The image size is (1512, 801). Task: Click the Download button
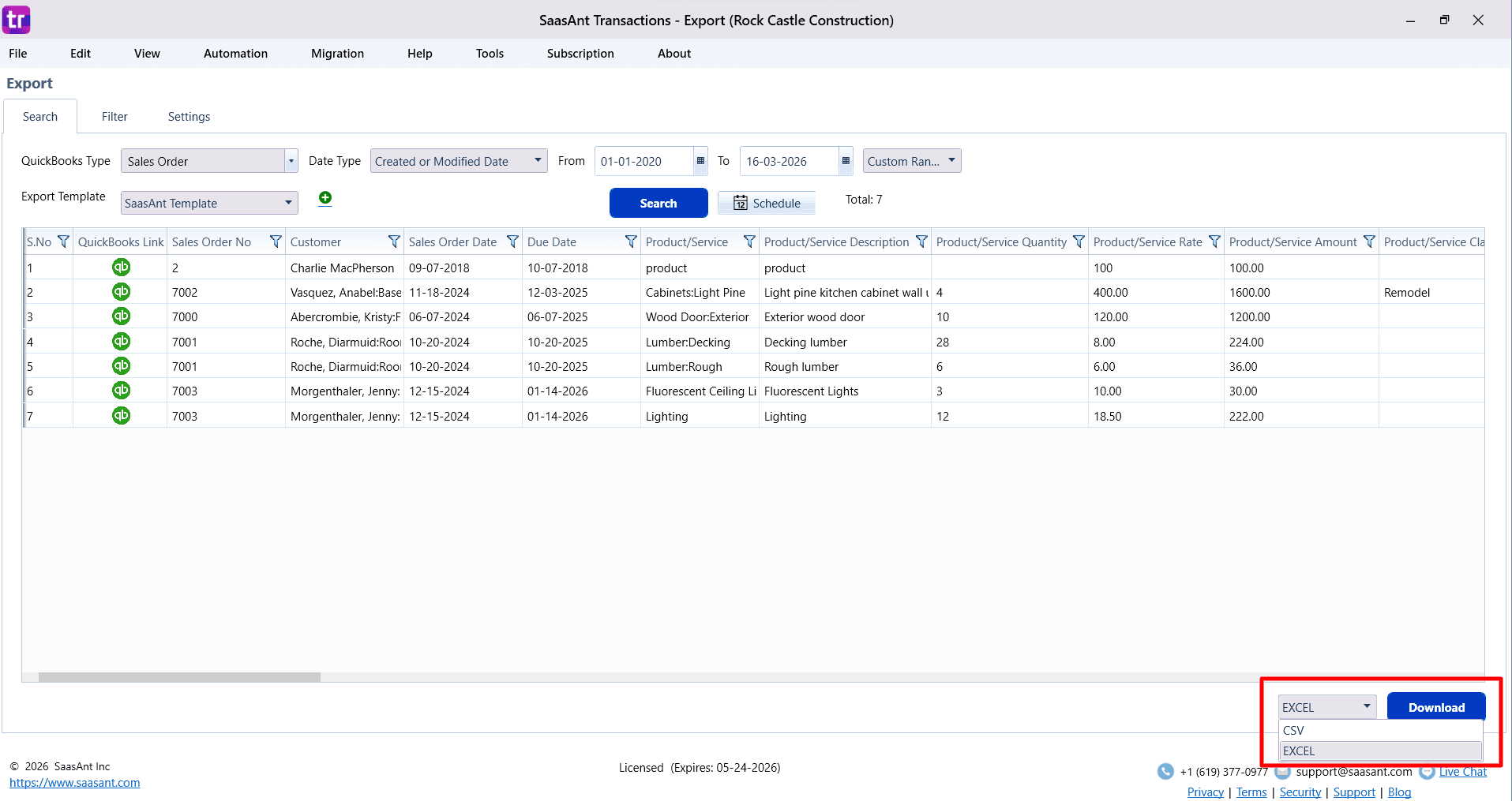(1436, 707)
